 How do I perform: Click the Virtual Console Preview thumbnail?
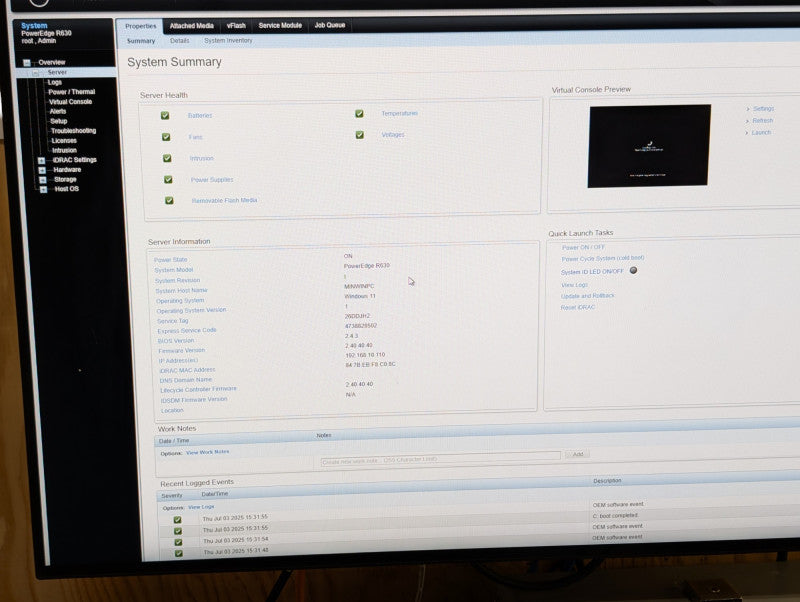coord(649,146)
